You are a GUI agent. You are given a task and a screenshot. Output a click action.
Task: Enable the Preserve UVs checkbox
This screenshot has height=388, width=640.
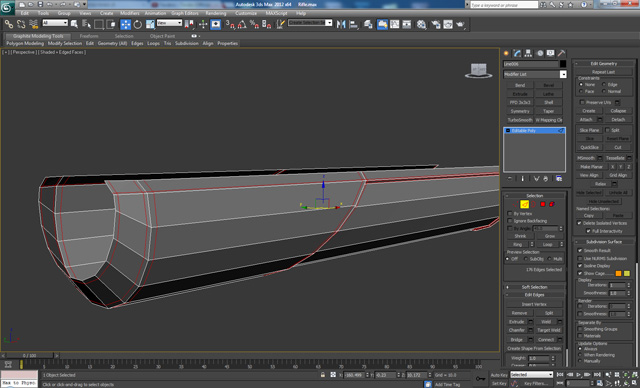(x=582, y=102)
